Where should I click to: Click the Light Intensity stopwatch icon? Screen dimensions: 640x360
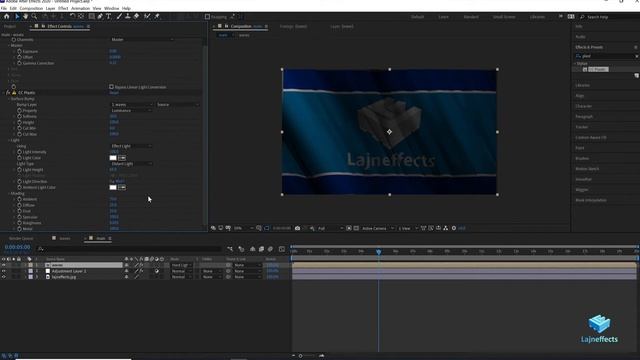pyautogui.click(x=19, y=152)
